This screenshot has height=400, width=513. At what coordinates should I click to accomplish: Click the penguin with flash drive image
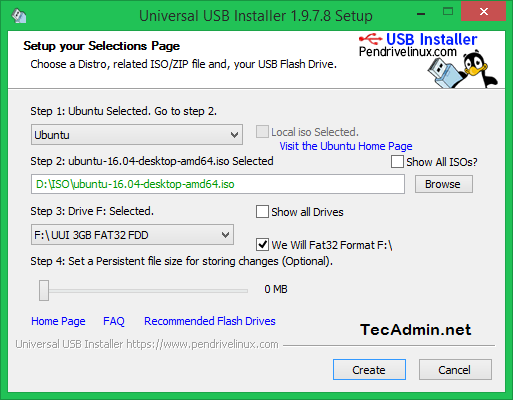(463, 69)
